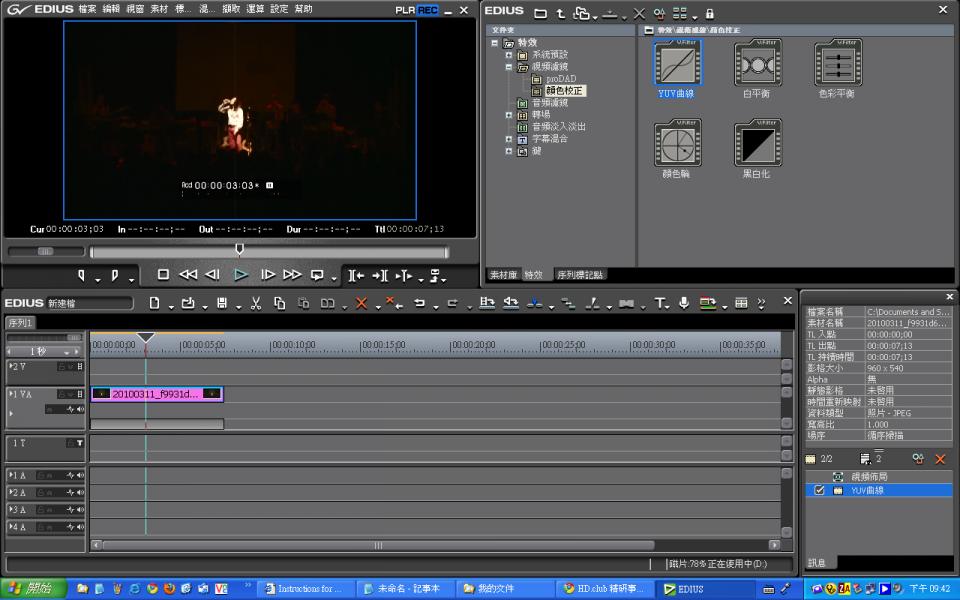Screen dimensions: 960x600
Task: Expand the 字幕混合 tree folder
Action: pyautogui.click(x=509, y=139)
